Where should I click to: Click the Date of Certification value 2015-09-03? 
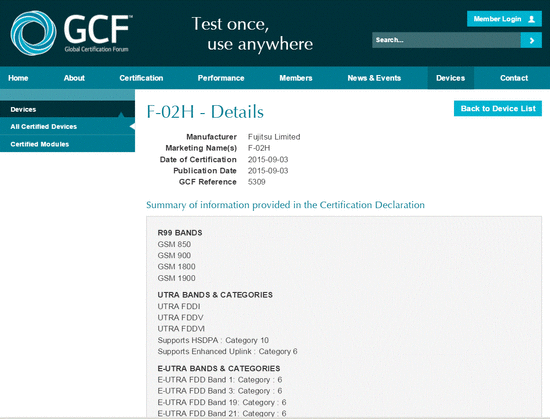click(268, 160)
